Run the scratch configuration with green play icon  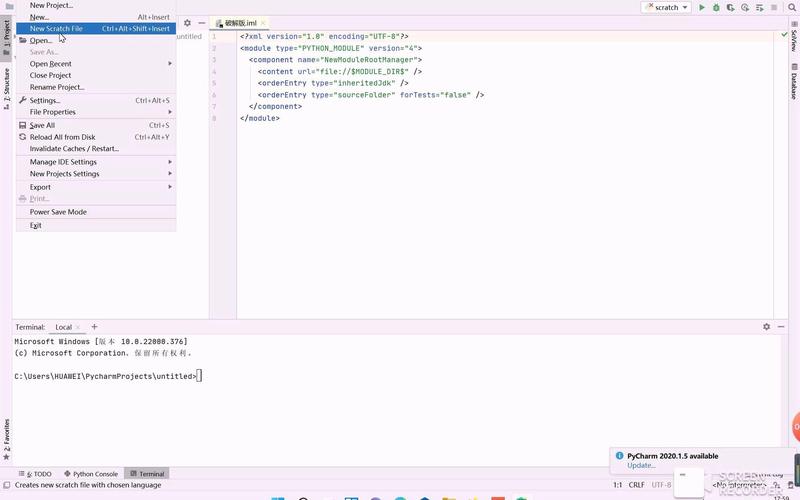tap(702, 8)
